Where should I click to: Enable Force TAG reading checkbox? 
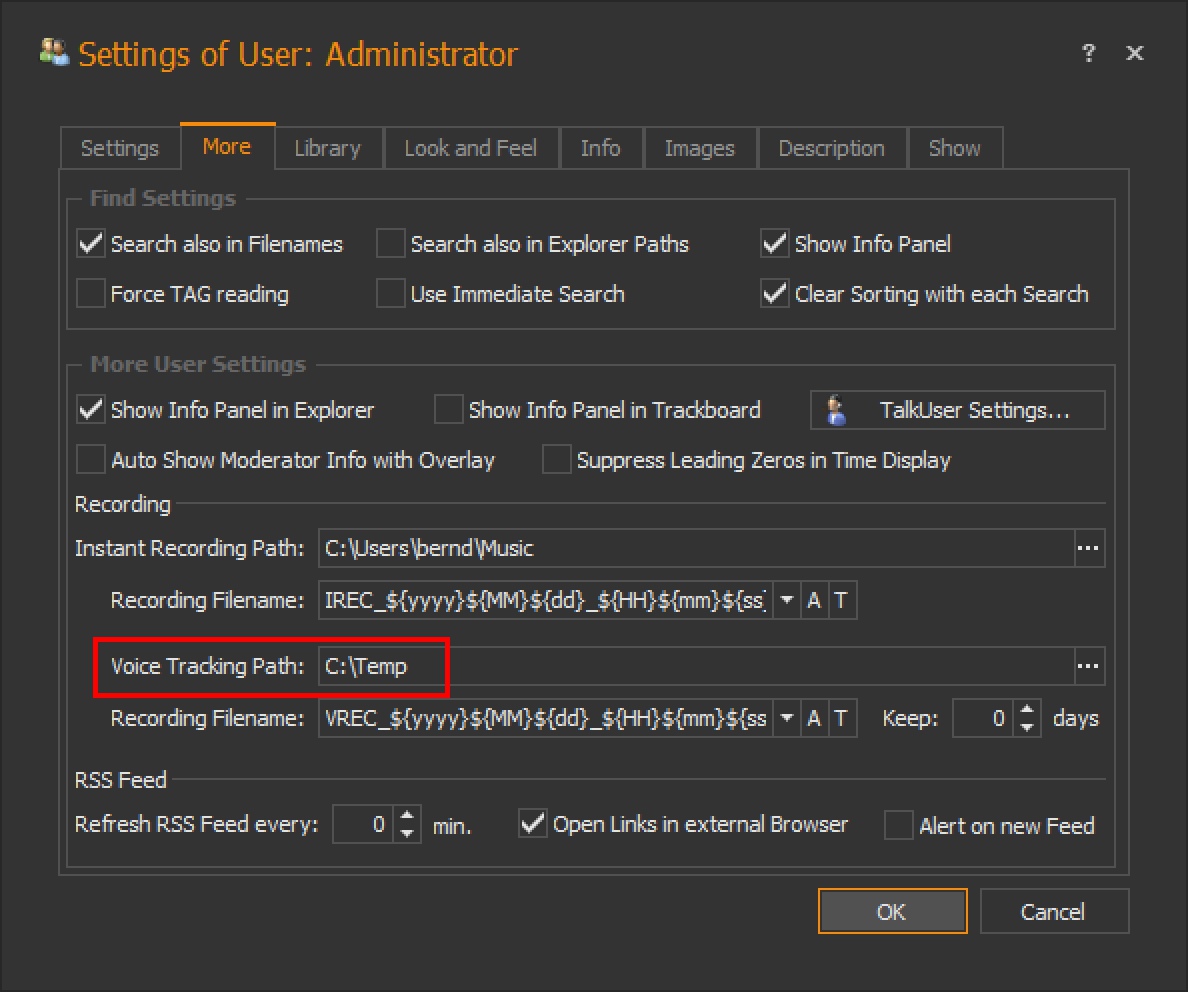point(91,294)
